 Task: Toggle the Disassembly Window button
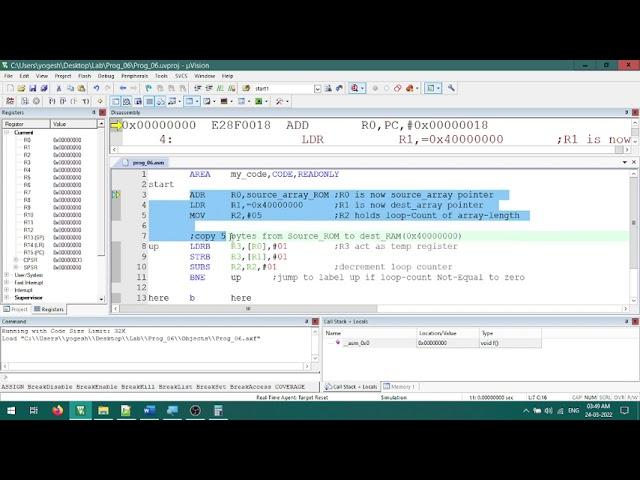click(x=127, y=101)
